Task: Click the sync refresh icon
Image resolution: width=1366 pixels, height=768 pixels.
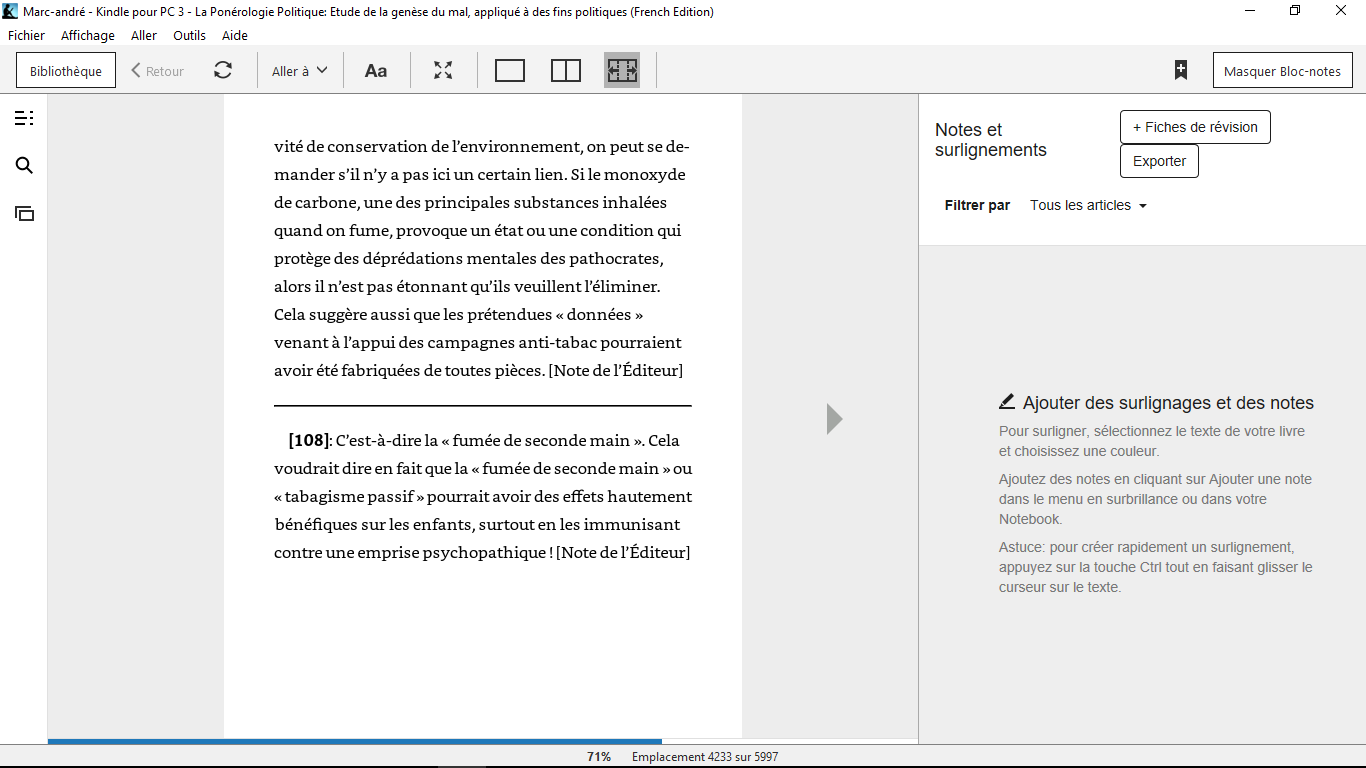Action: pyautogui.click(x=223, y=70)
